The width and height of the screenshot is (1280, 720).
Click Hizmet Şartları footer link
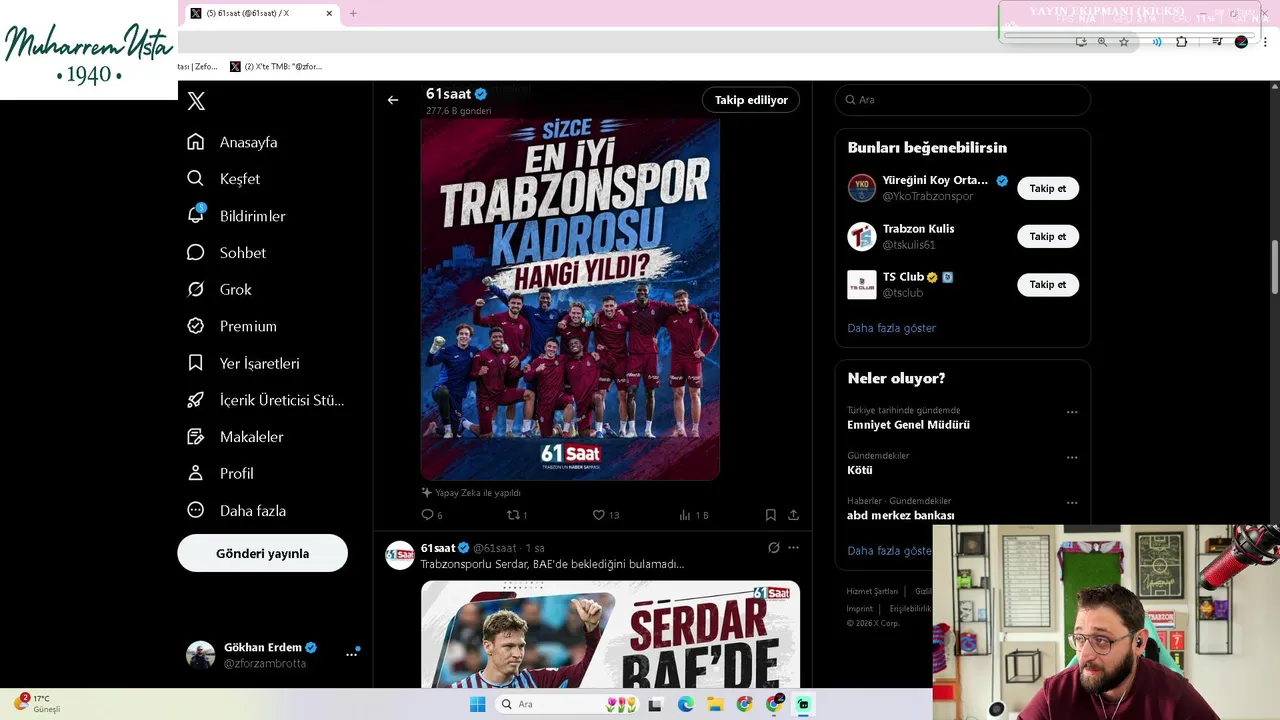click(872, 591)
